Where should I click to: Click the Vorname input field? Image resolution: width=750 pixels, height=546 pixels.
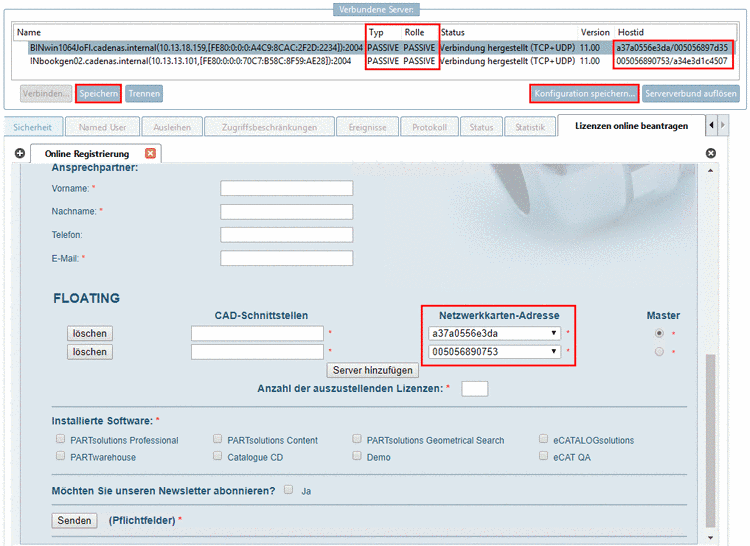[287, 188]
